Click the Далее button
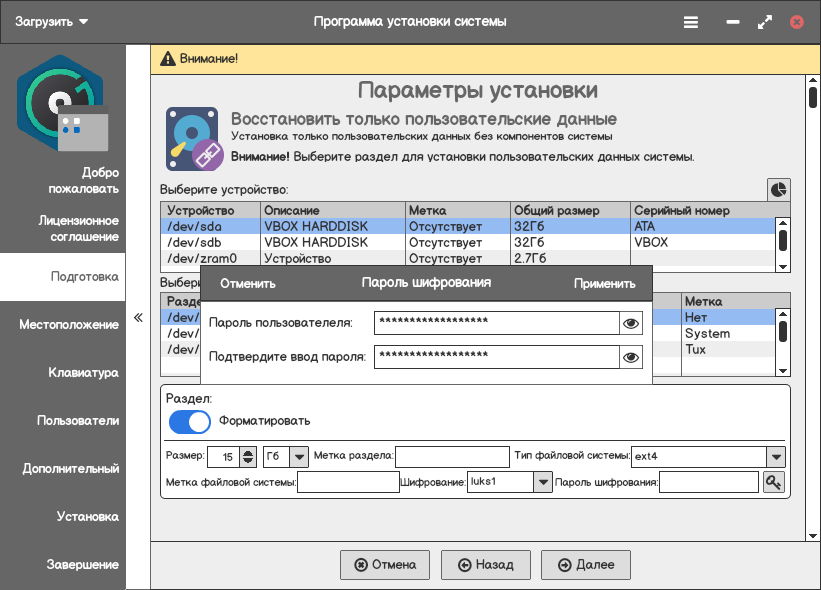This screenshot has width=821, height=590. 586,565
